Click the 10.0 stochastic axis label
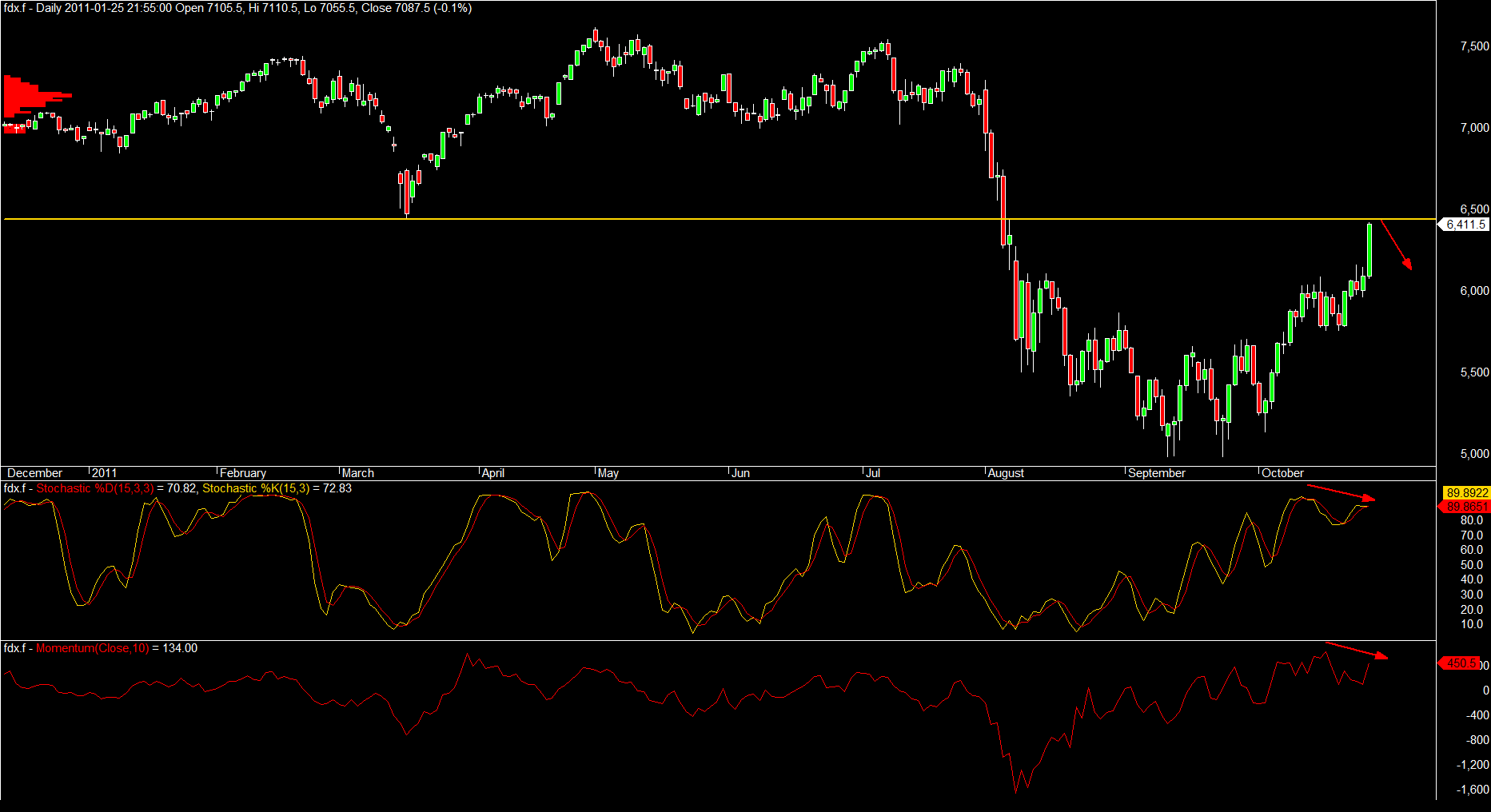The image size is (1491, 812). click(x=1472, y=624)
